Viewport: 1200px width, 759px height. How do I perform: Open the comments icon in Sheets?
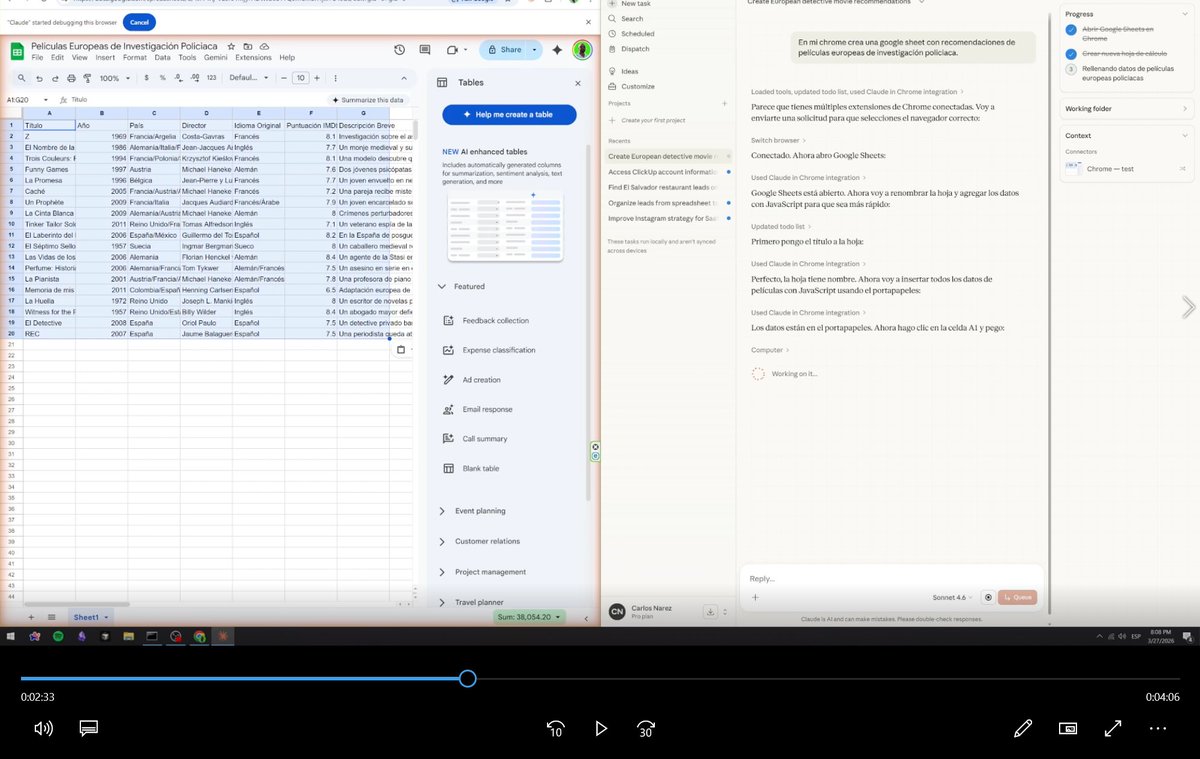click(425, 49)
